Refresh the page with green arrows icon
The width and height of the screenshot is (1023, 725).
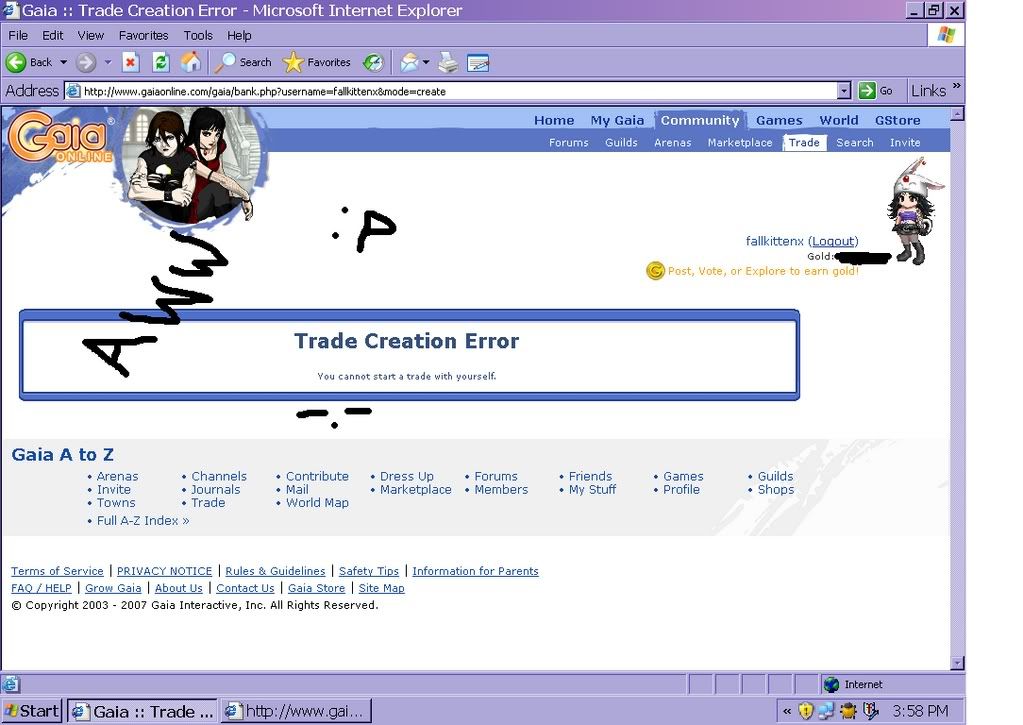point(160,63)
